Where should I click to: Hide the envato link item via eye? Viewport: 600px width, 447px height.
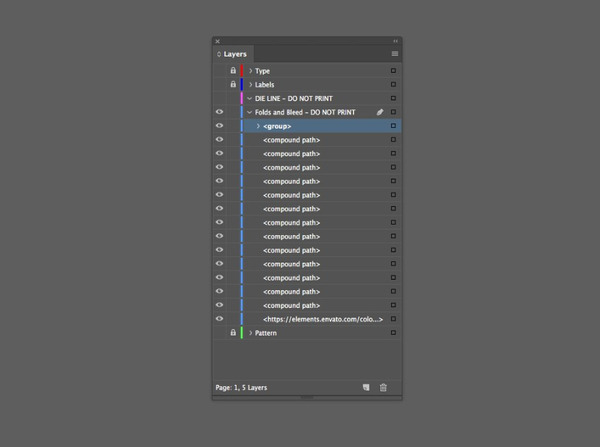click(x=219, y=319)
